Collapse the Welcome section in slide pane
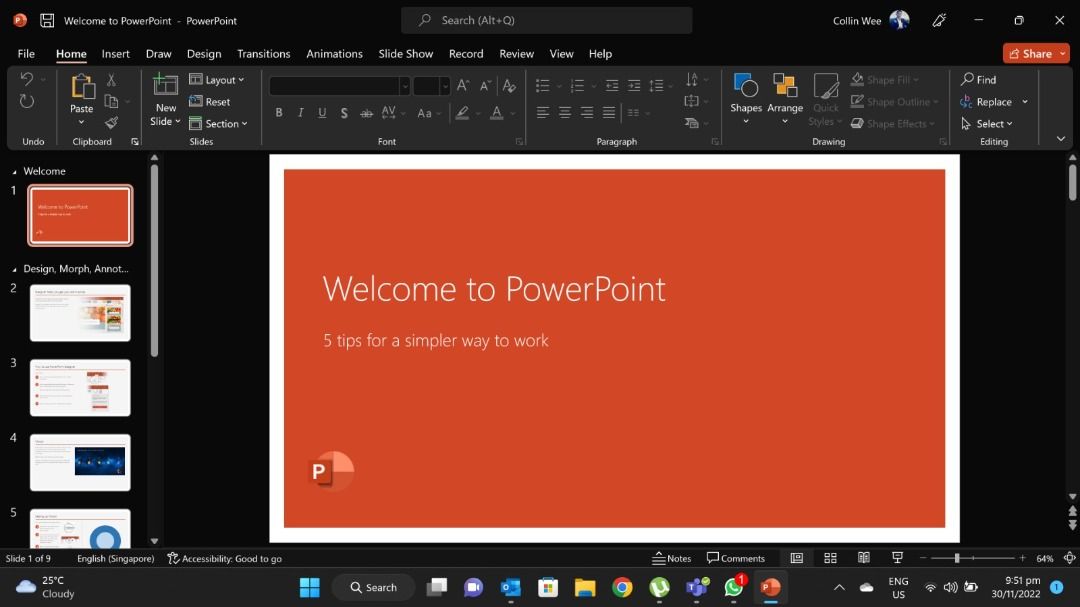Viewport: 1080px width, 607px height. pyautogui.click(x=14, y=172)
